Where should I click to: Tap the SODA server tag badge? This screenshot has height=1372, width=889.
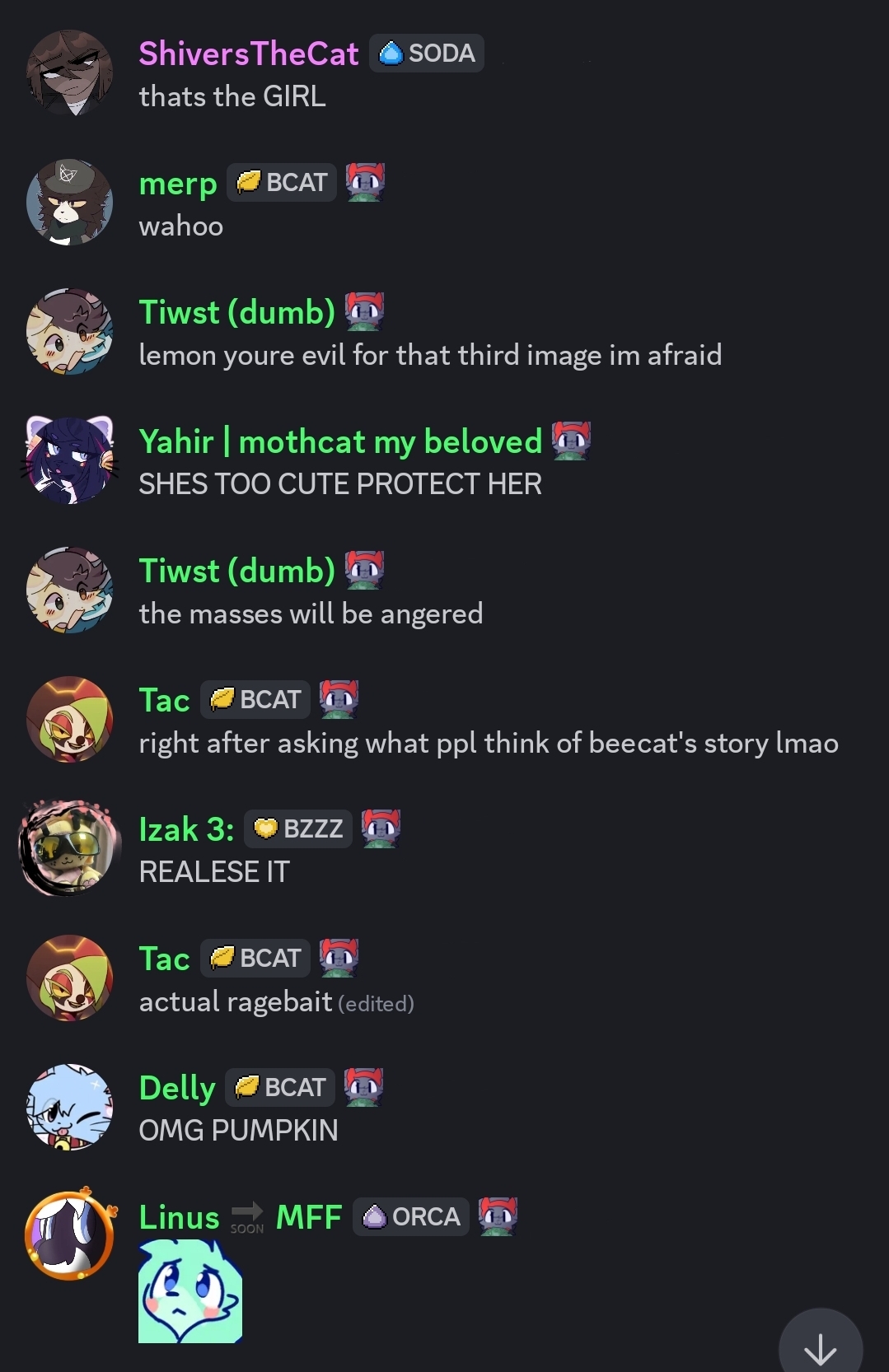tap(426, 54)
